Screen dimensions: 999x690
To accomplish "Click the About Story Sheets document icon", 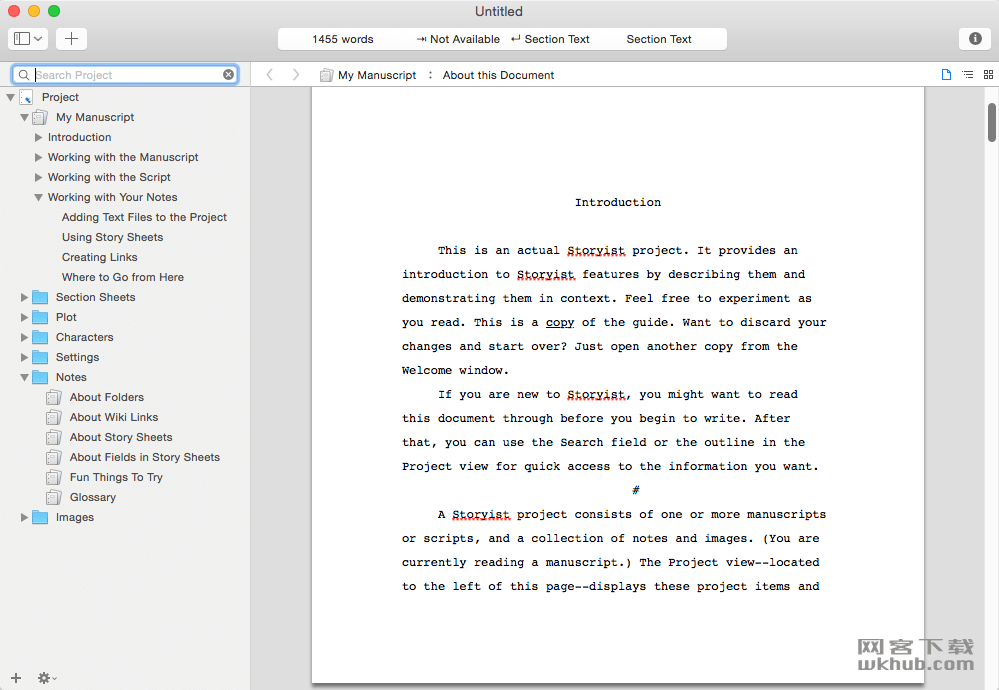I will click(x=54, y=437).
